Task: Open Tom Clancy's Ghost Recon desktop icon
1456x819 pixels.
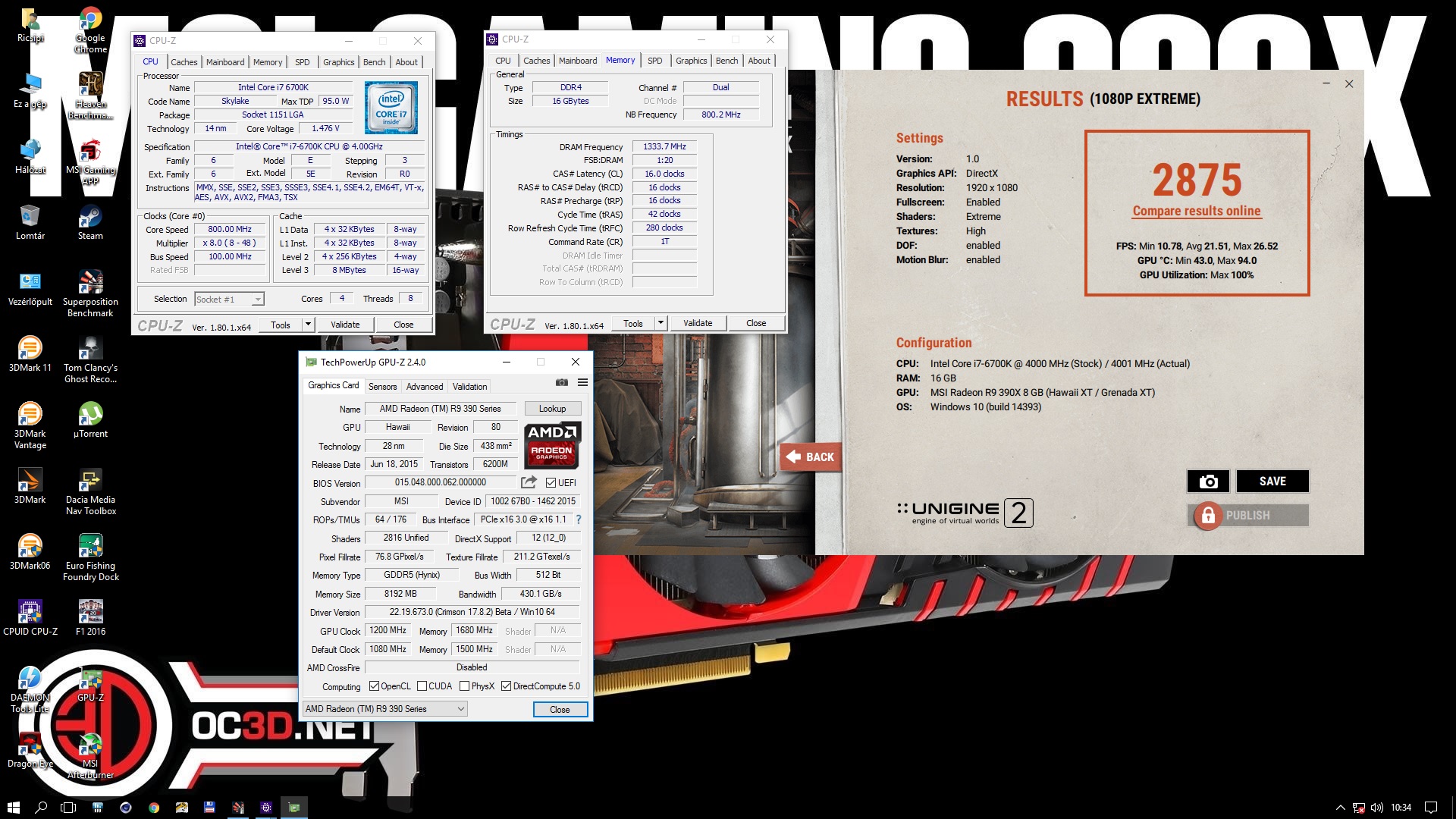Action: pyautogui.click(x=90, y=360)
